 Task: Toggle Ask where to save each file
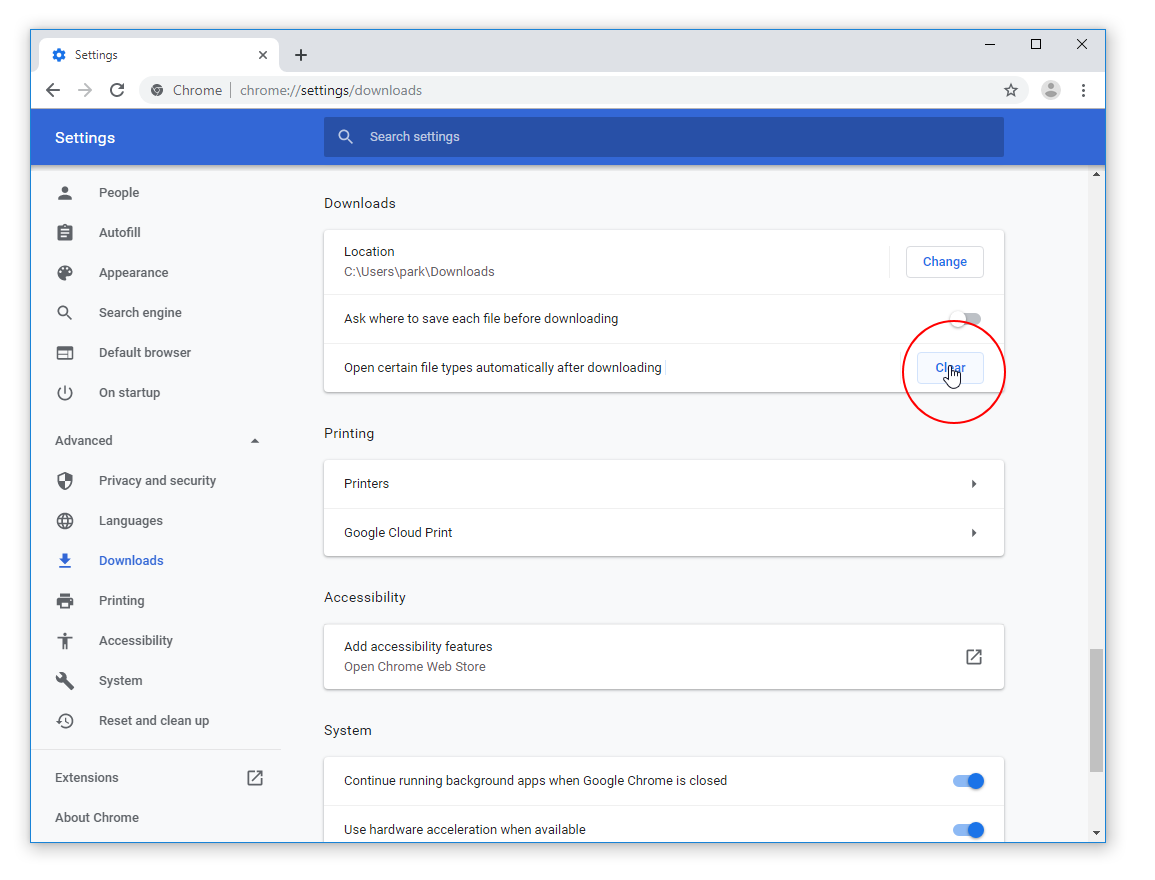[x=966, y=319]
